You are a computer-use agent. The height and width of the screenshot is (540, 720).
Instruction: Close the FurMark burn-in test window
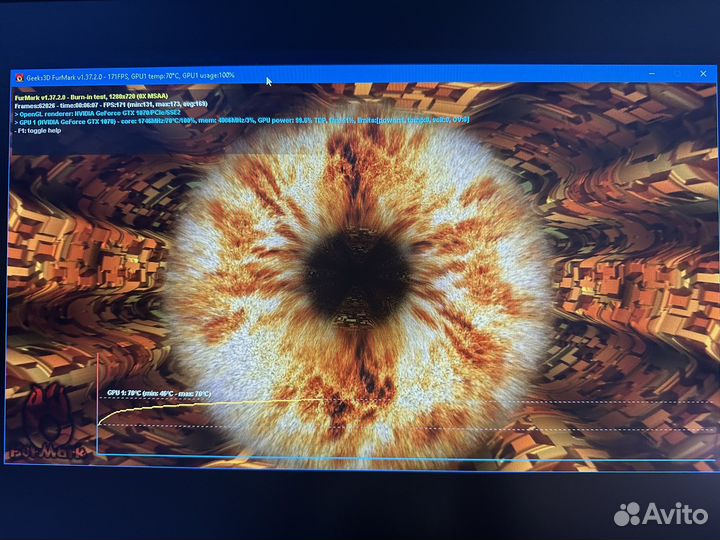coord(703,73)
